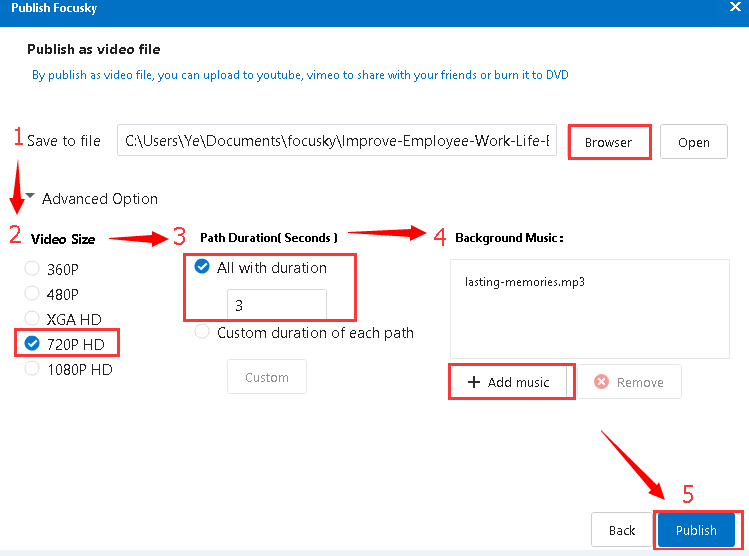Screen dimensions: 749x556
Task: Enable All with duration option
Action: pyautogui.click(x=202, y=267)
